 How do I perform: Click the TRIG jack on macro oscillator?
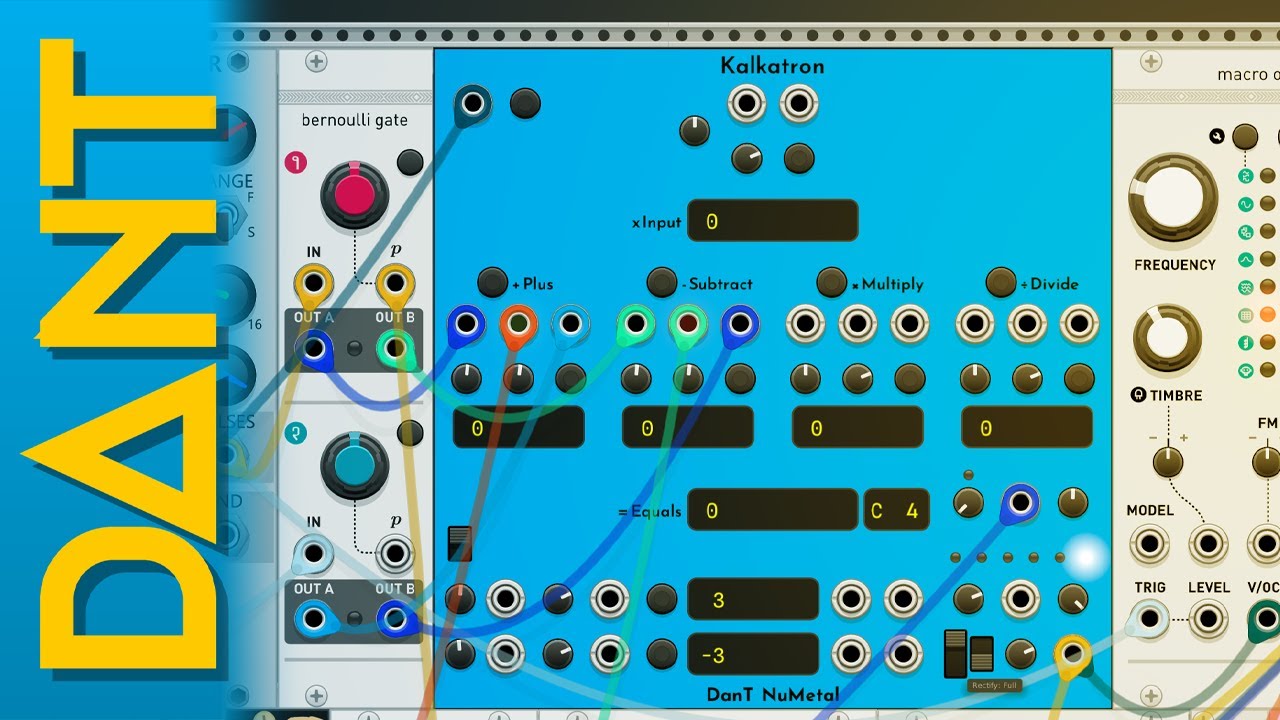point(1149,620)
